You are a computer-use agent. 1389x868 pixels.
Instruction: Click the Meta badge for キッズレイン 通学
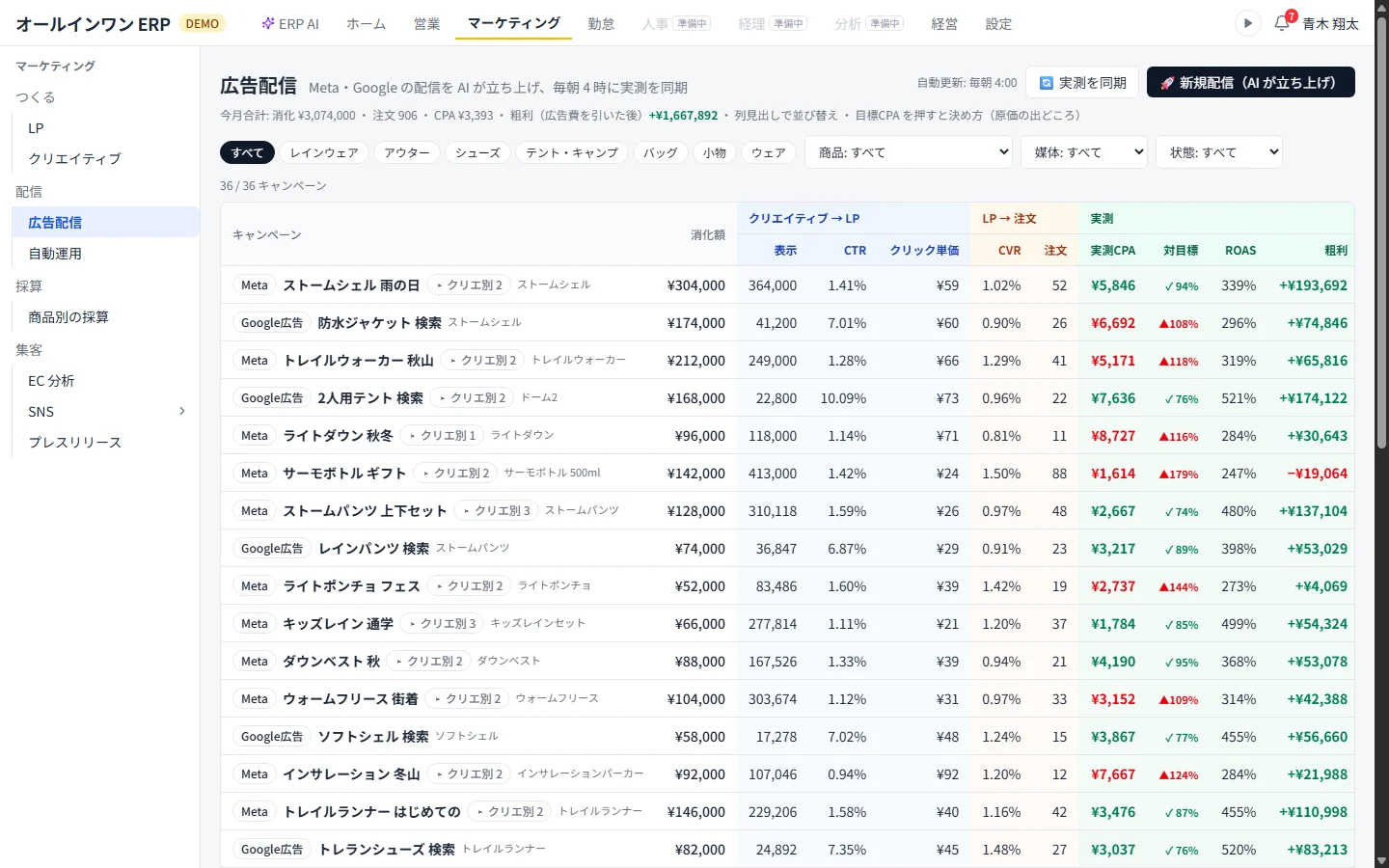click(255, 624)
